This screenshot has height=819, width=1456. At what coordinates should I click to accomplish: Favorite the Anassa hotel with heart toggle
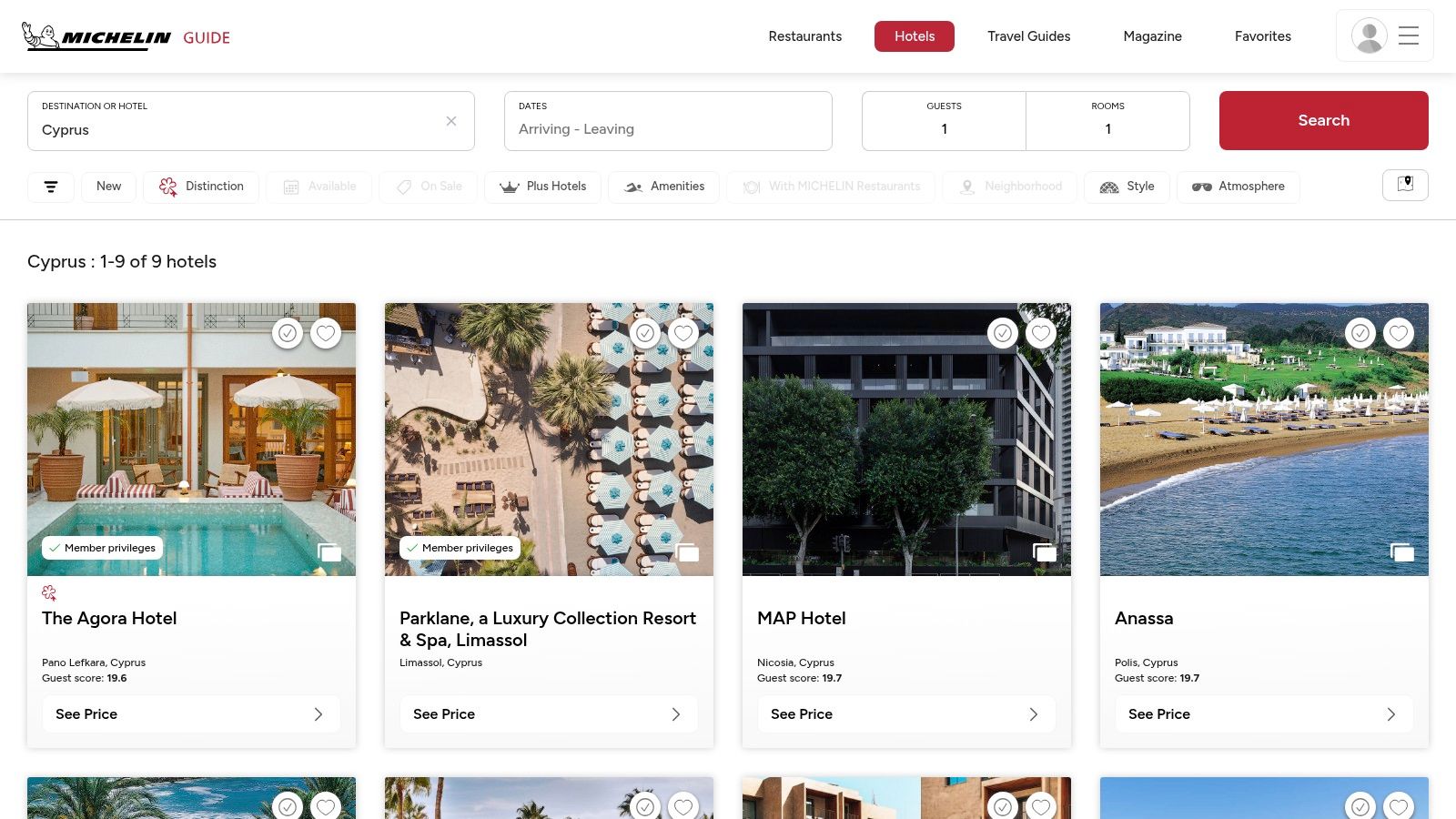(1399, 333)
